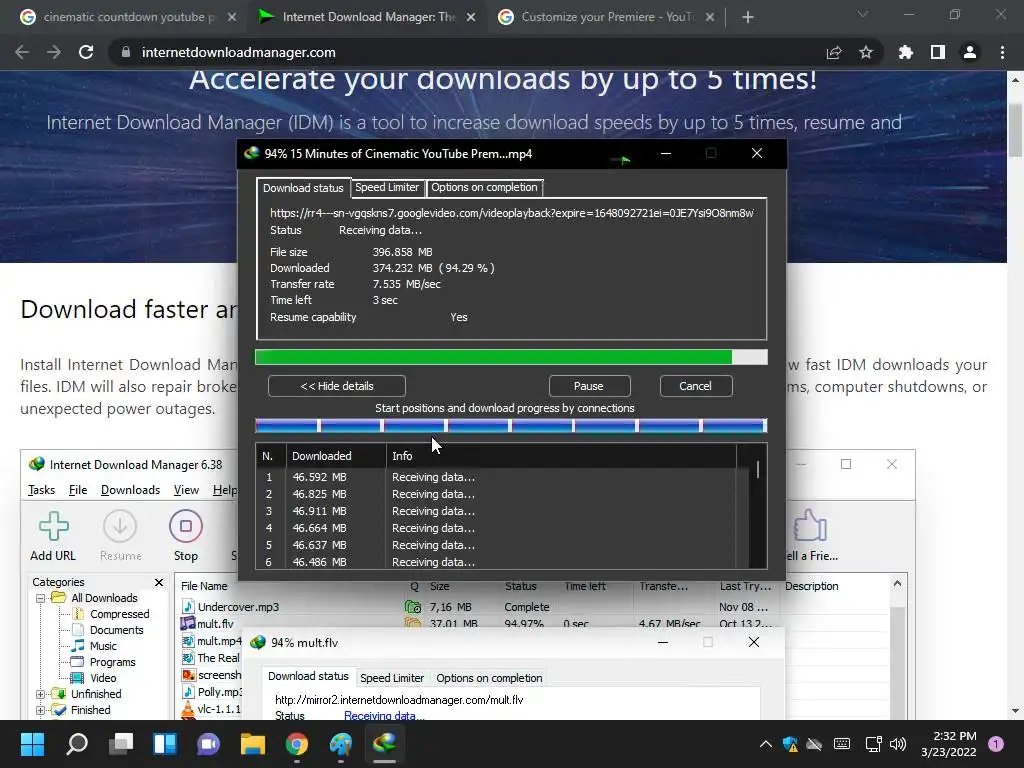
Task: Select the Compressed category
Action: click(119, 614)
